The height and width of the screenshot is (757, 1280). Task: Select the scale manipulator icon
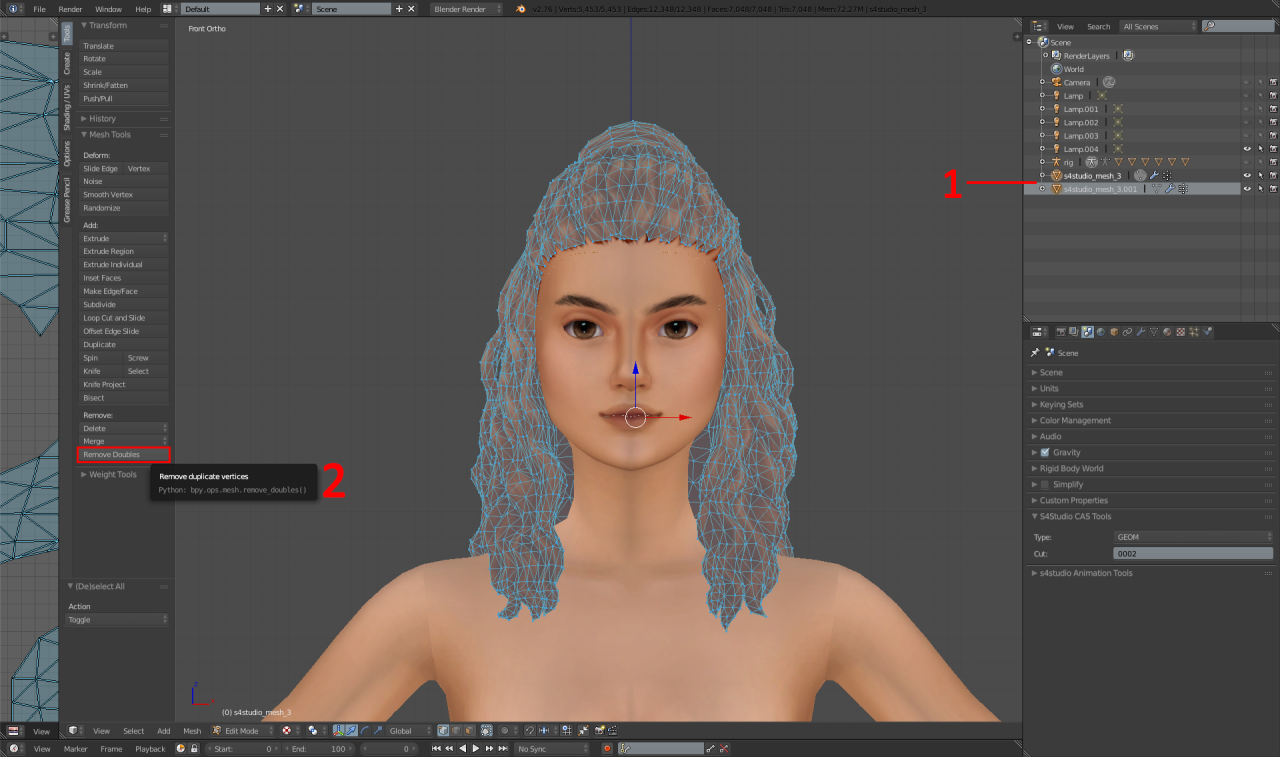click(x=378, y=731)
